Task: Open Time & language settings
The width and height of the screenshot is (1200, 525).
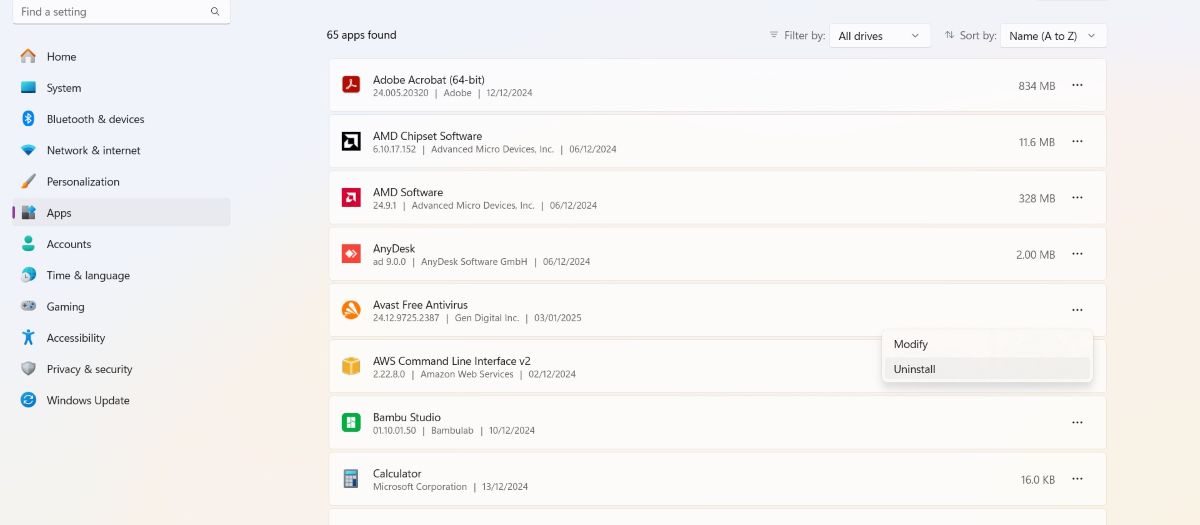Action: (x=121, y=275)
